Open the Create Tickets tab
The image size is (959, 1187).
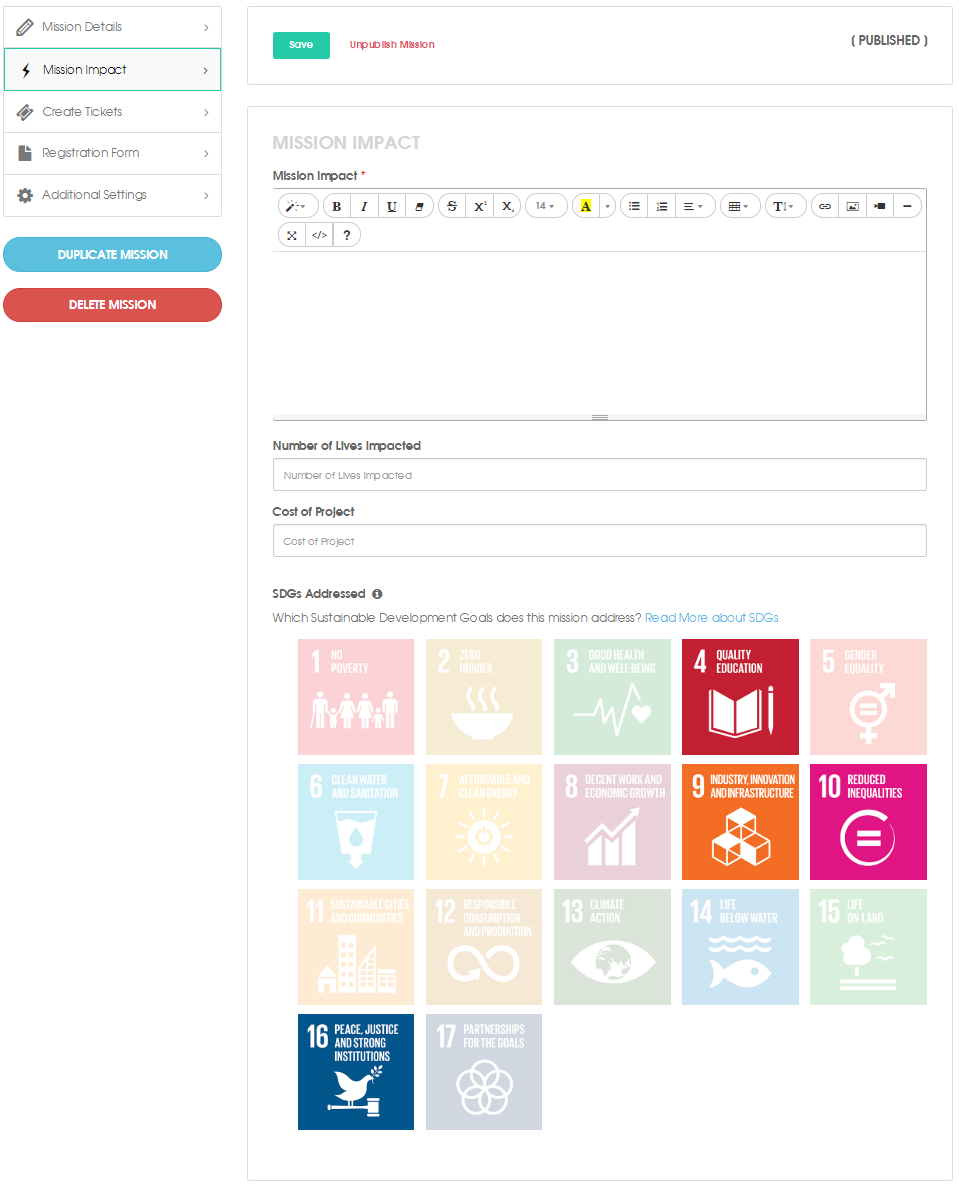click(x=112, y=112)
